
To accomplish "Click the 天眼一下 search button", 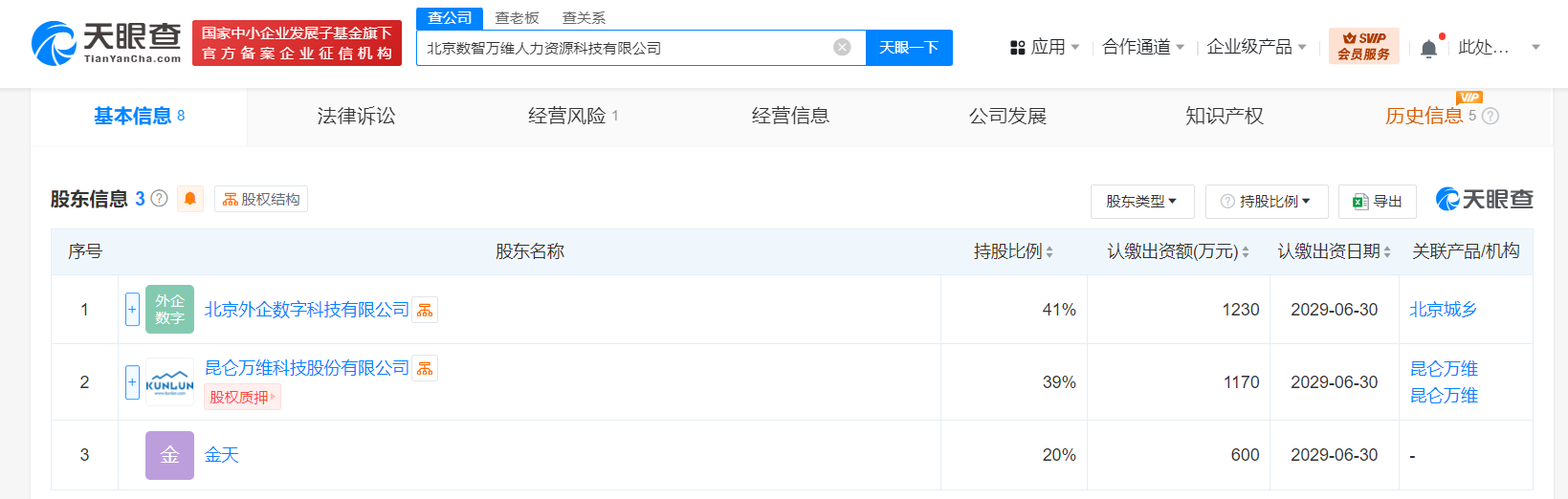I will click(x=909, y=48).
